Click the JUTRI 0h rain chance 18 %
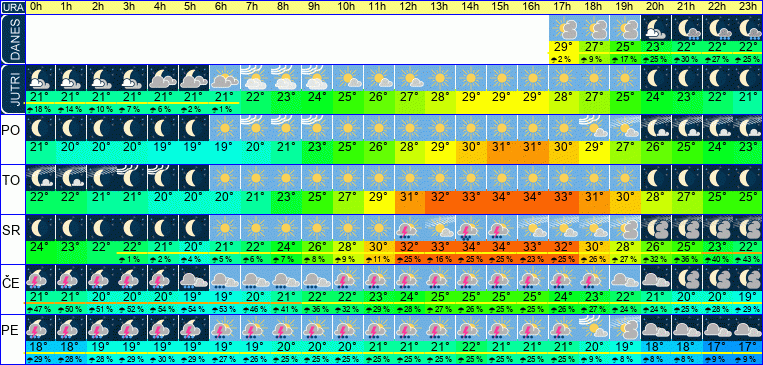The width and height of the screenshot is (763, 365). pyautogui.click(x=40, y=109)
